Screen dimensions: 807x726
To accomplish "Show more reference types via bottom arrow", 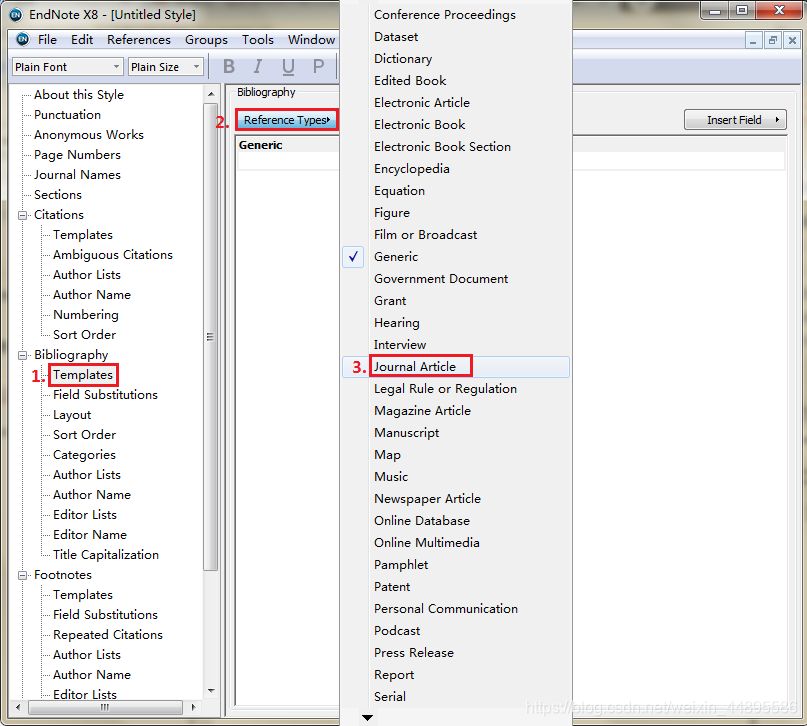I will pos(367,717).
